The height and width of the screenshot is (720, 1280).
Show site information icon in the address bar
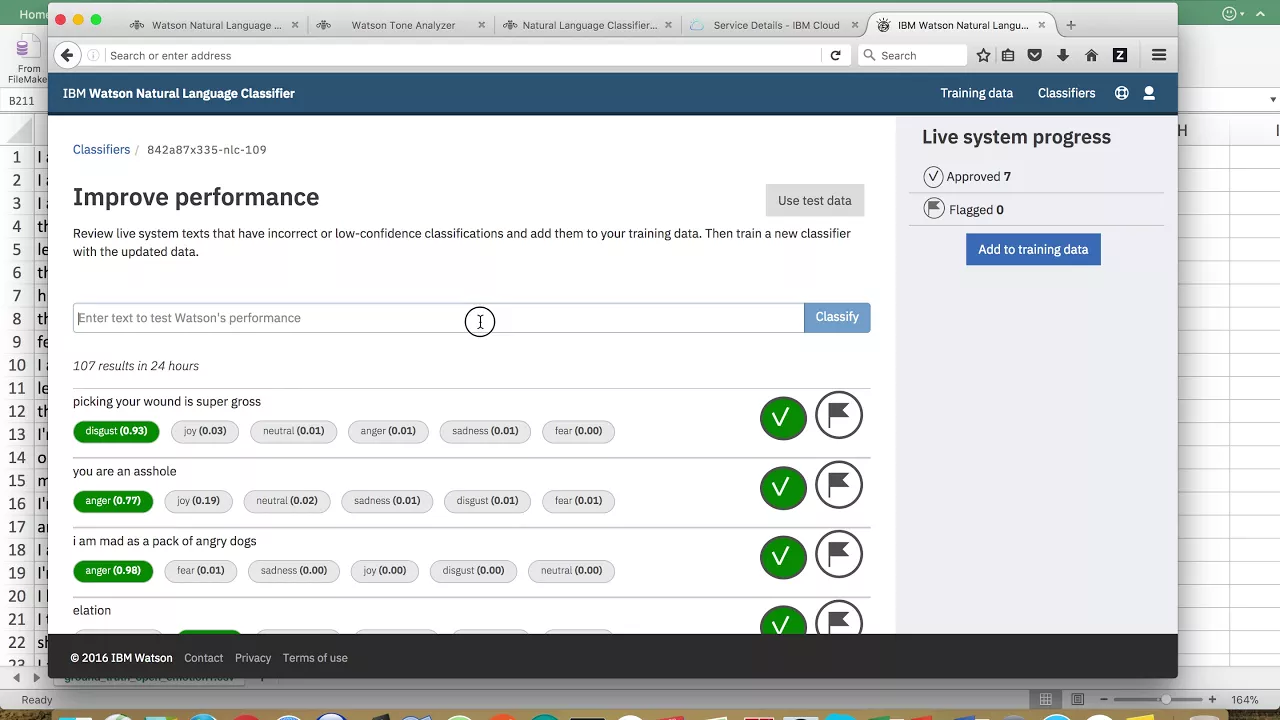click(x=93, y=56)
